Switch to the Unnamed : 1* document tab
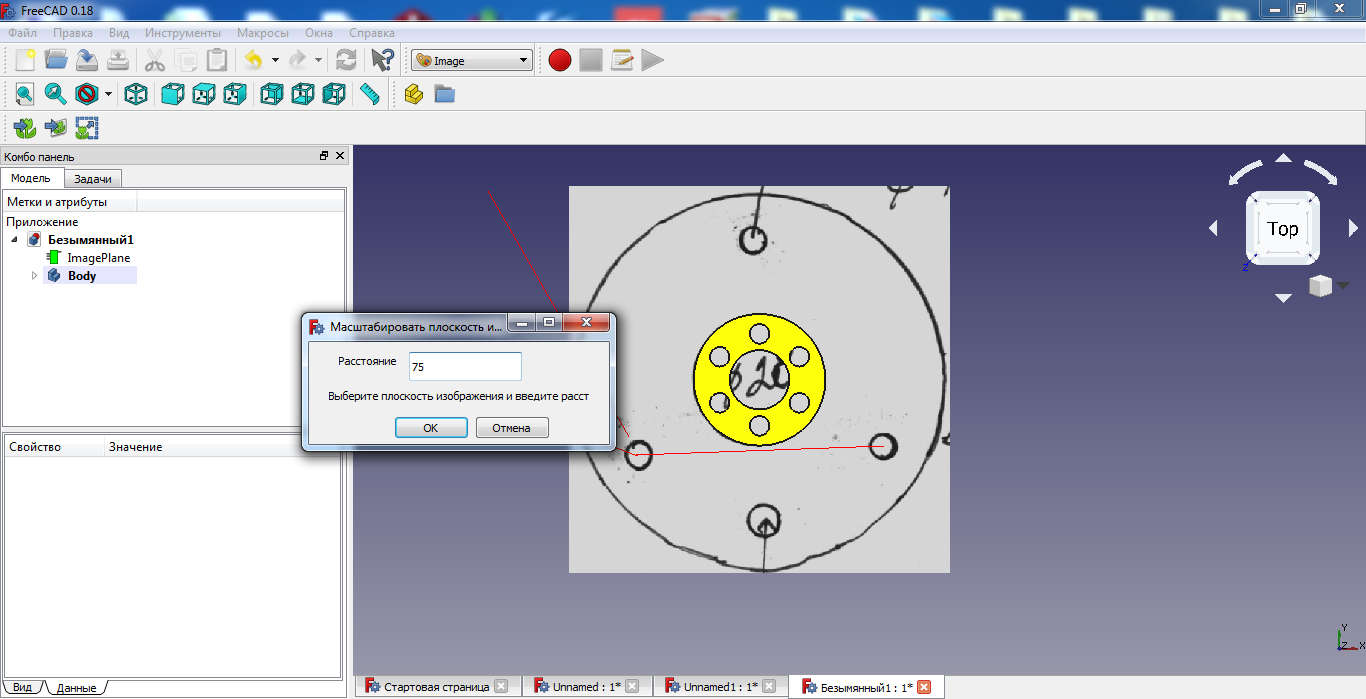Image resolution: width=1366 pixels, height=699 pixels. [x=587, y=687]
